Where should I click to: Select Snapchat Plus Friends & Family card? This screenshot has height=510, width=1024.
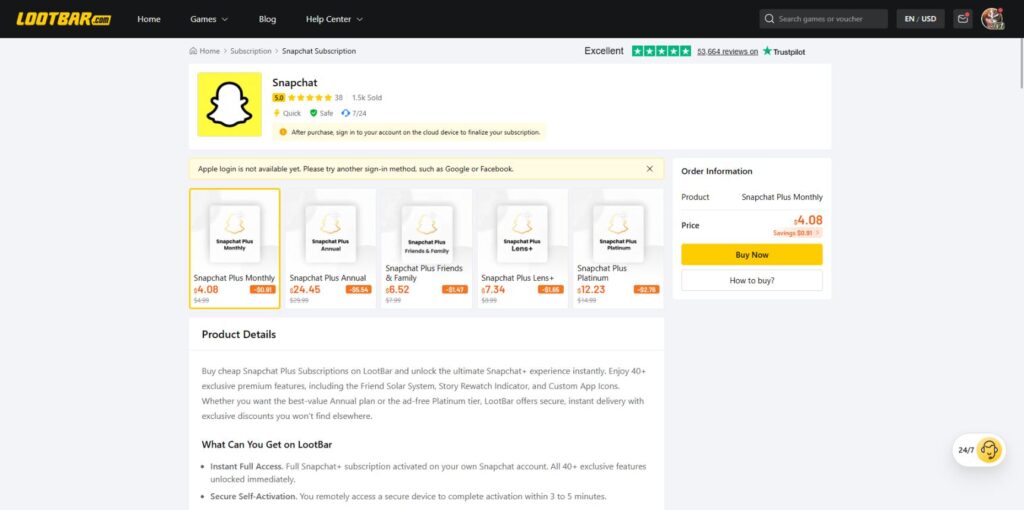click(426, 248)
